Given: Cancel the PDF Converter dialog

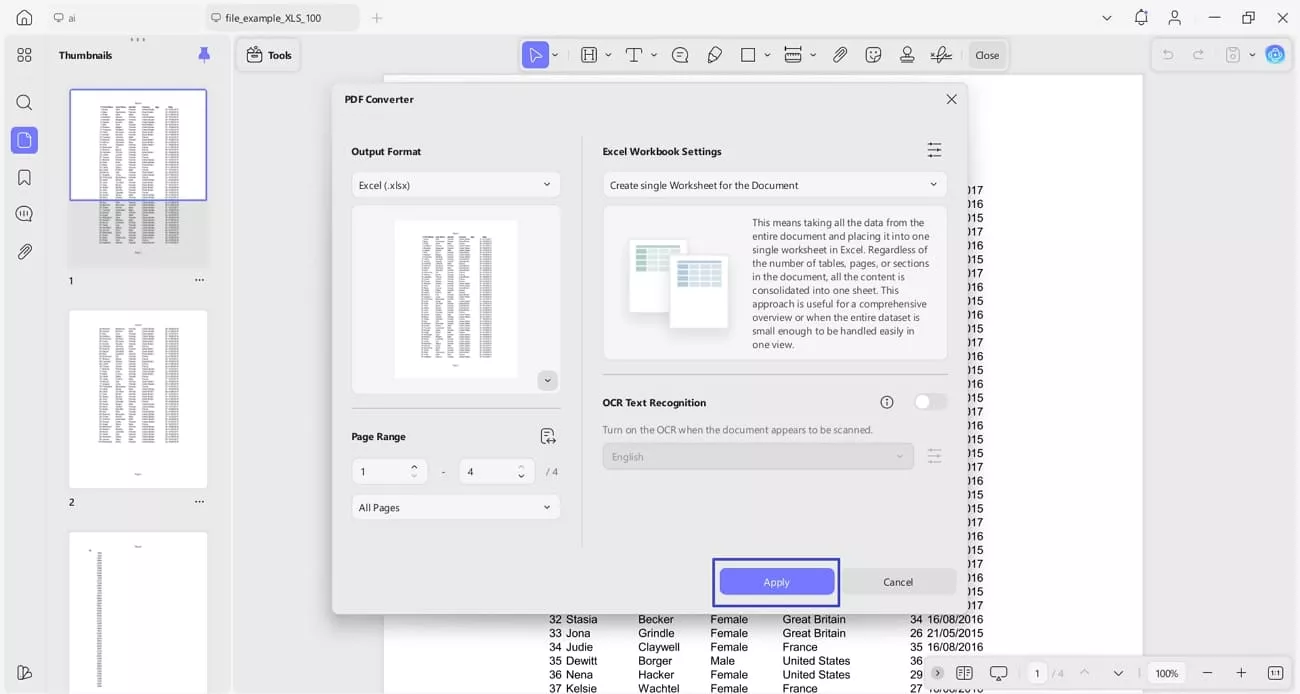Looking at the screenshot, I should click(x=897, y=581).
